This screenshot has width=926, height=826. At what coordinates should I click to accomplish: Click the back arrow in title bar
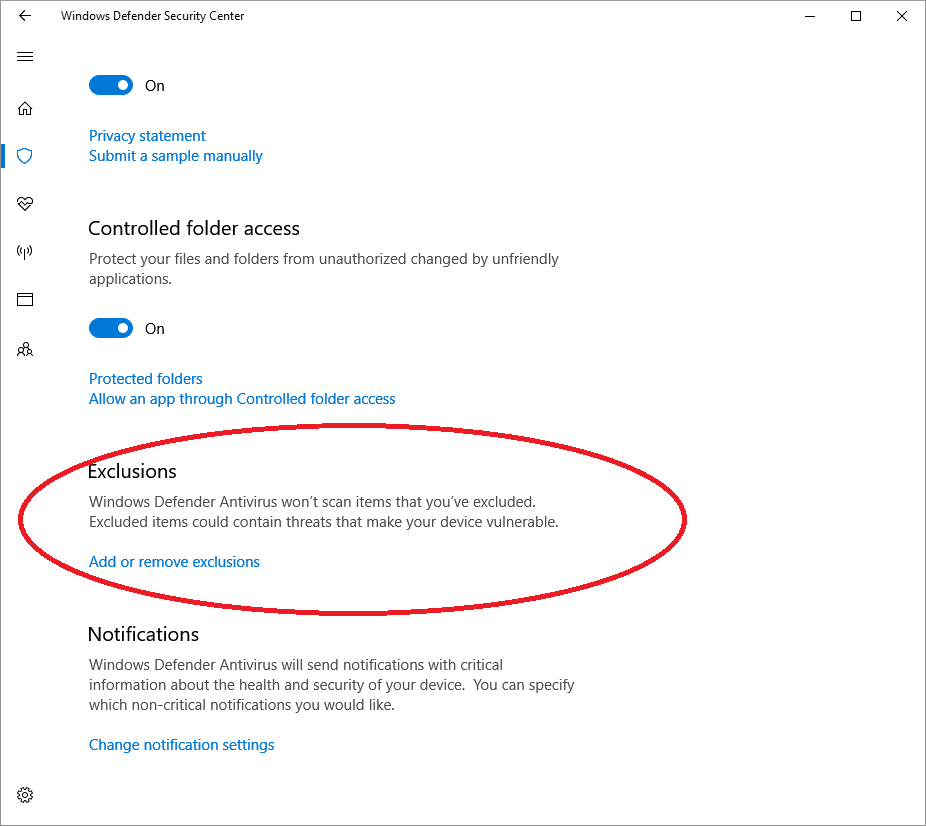pyautogui.click(x=25, y=16)
